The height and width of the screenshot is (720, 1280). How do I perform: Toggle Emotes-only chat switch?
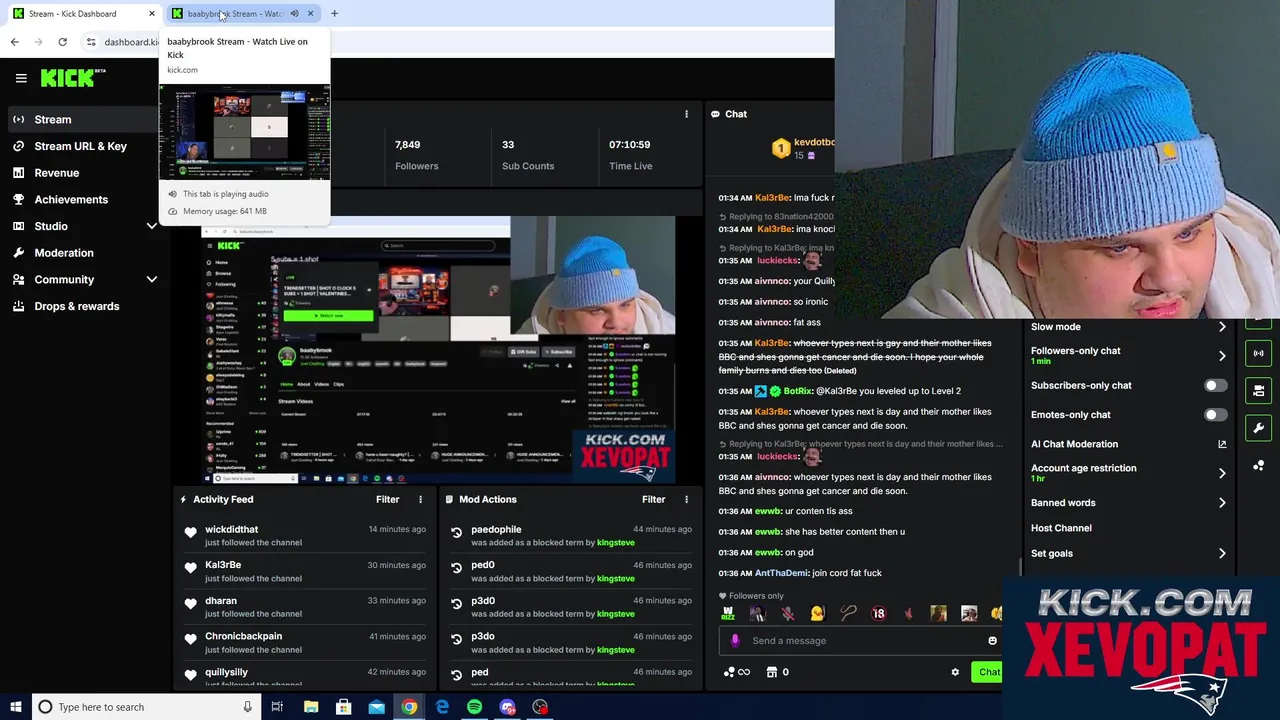click(1215, 414)
